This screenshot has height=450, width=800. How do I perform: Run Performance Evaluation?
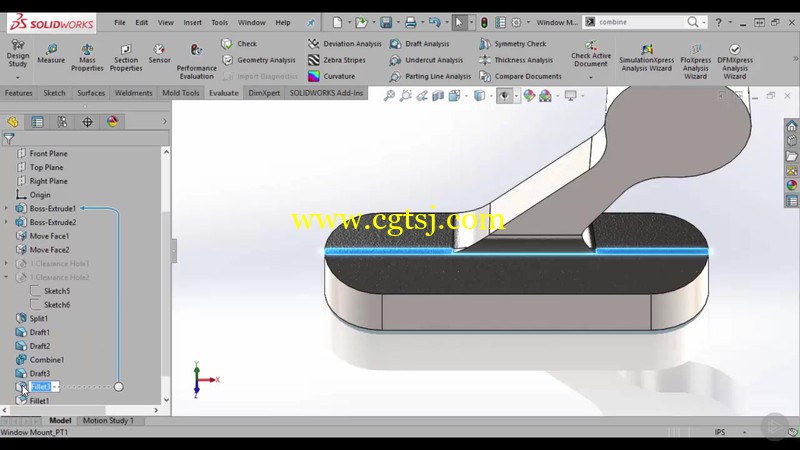[196, 61]
